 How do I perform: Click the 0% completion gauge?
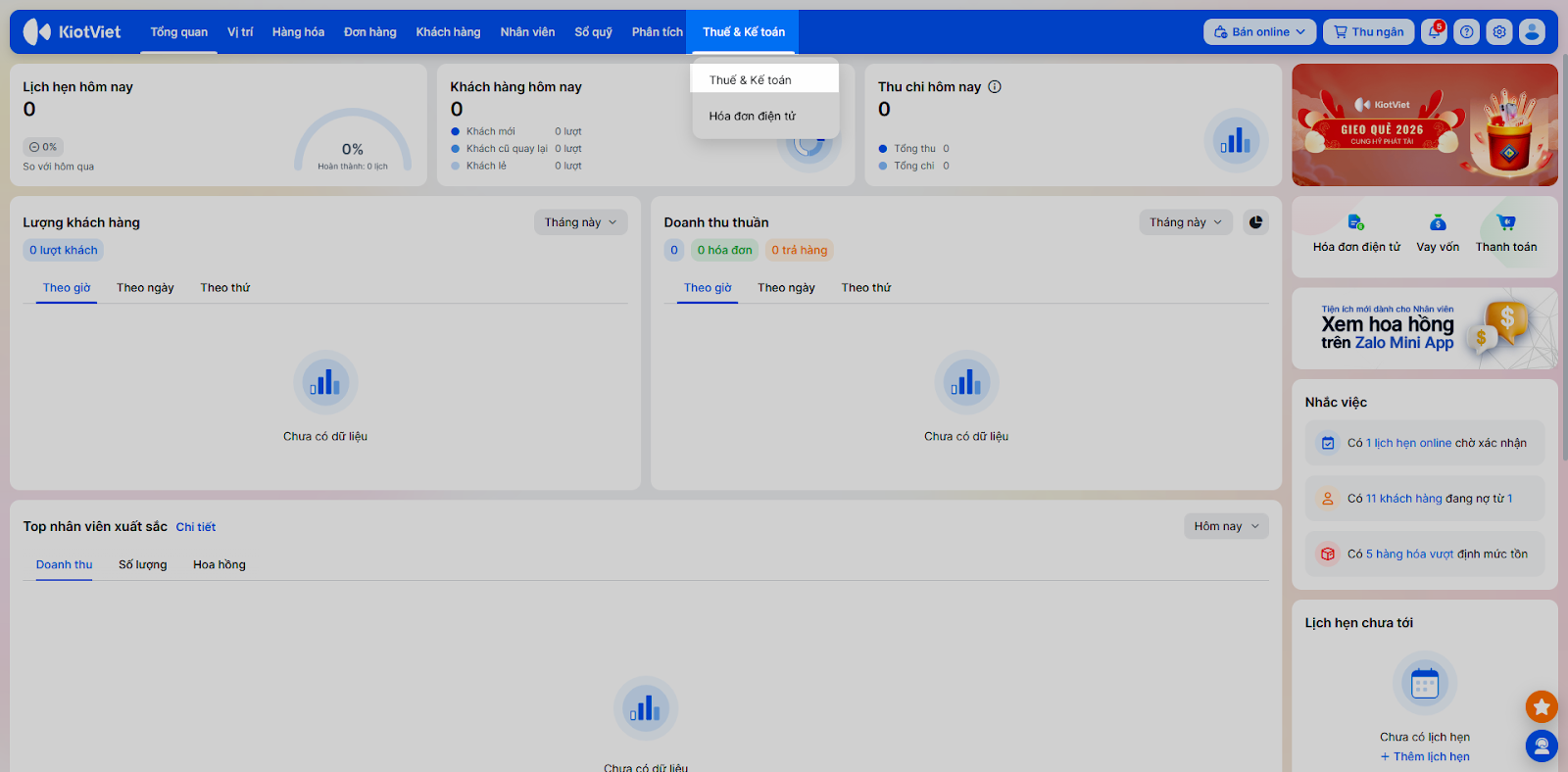353,142
